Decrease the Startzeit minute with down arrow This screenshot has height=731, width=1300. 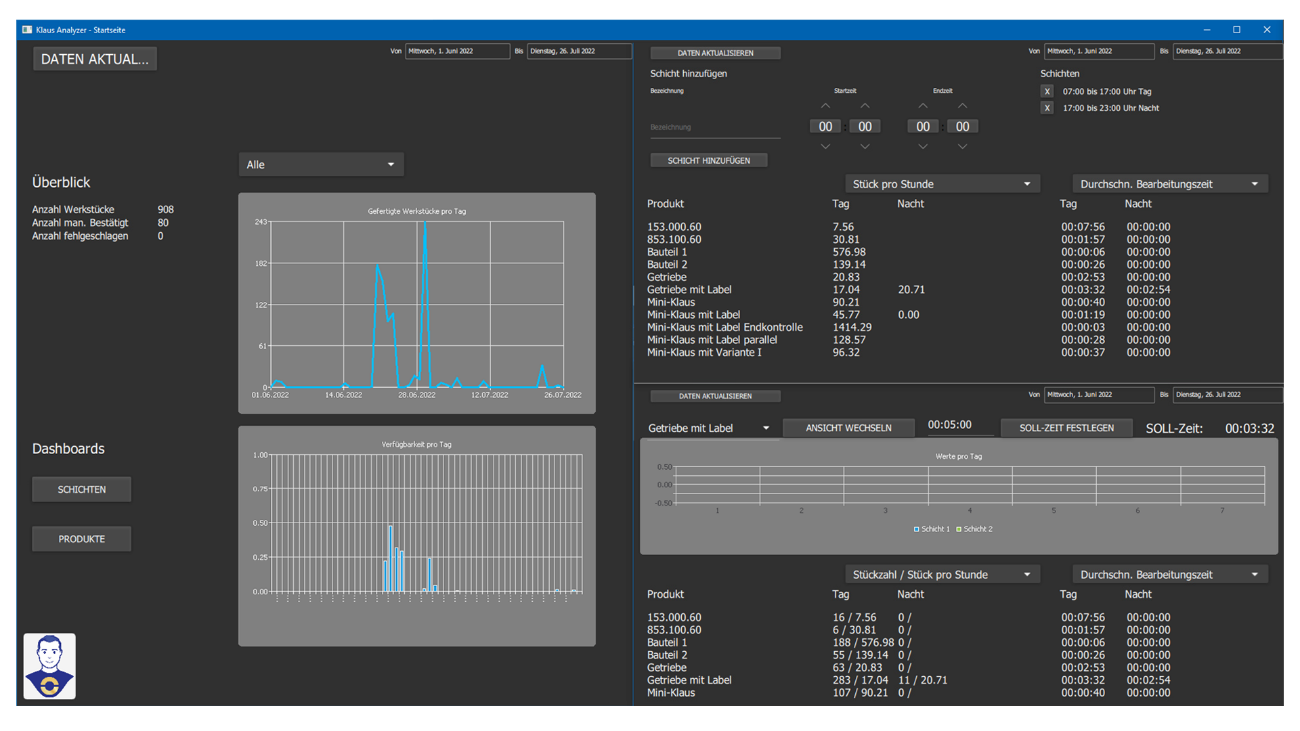(865, 147)
